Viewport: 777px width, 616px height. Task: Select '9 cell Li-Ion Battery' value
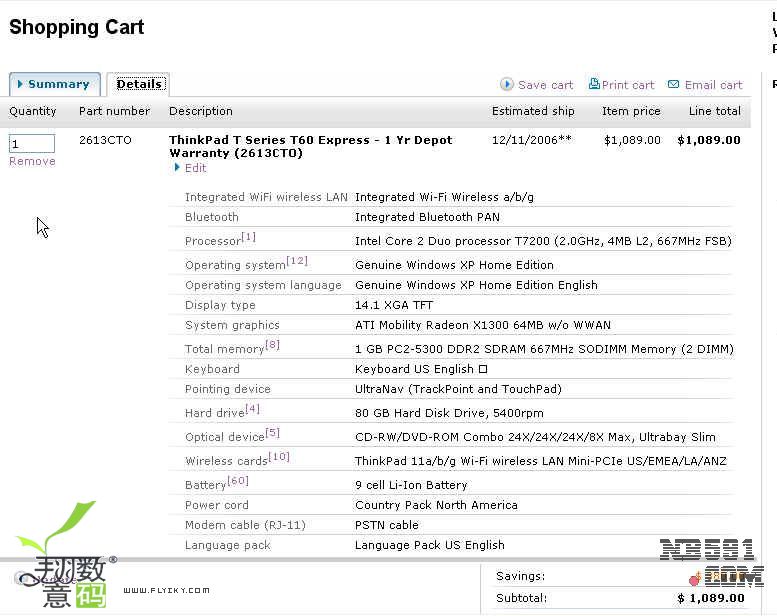[411, 485]
